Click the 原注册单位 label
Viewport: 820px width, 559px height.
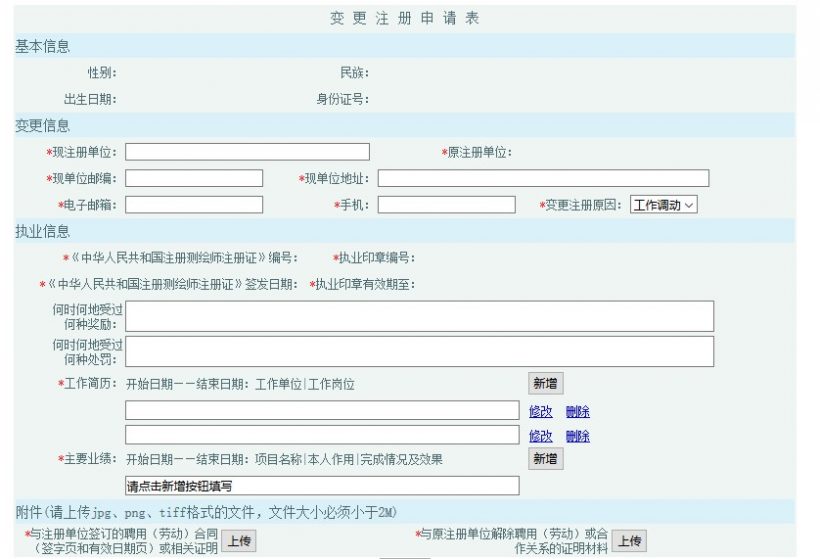[476, 153]
